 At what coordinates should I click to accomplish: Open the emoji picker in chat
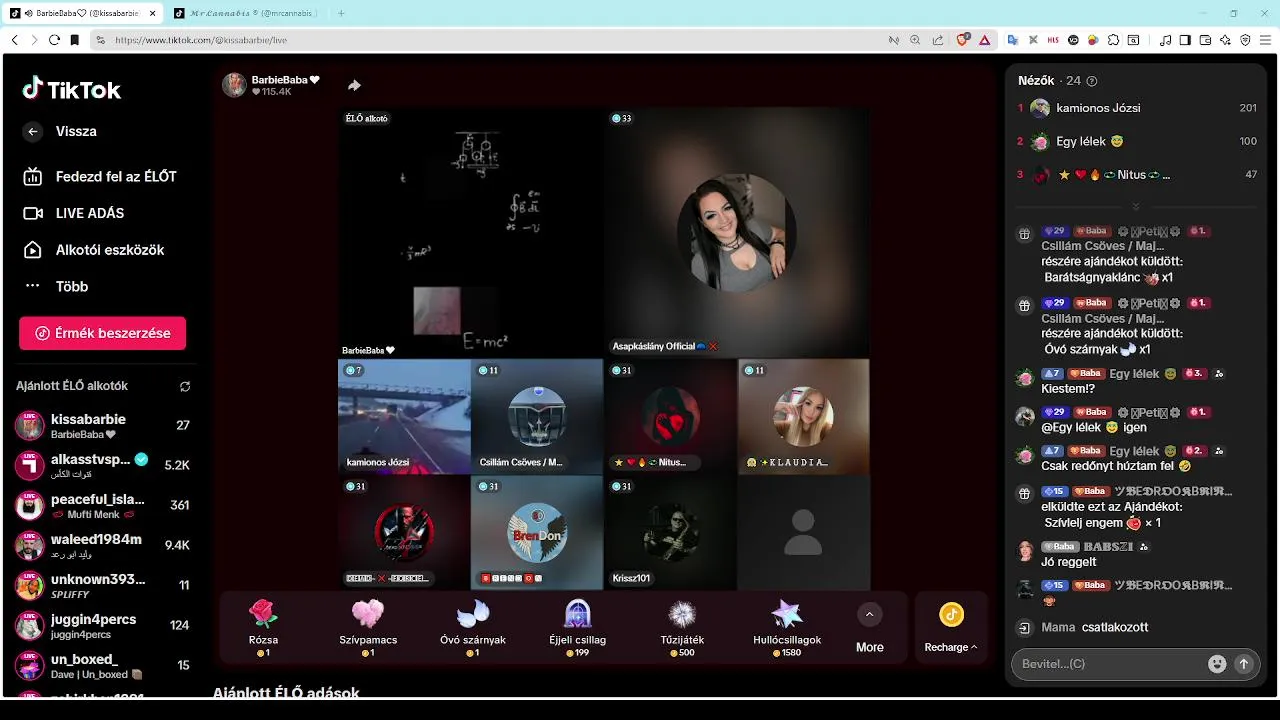coord(1217,664)
